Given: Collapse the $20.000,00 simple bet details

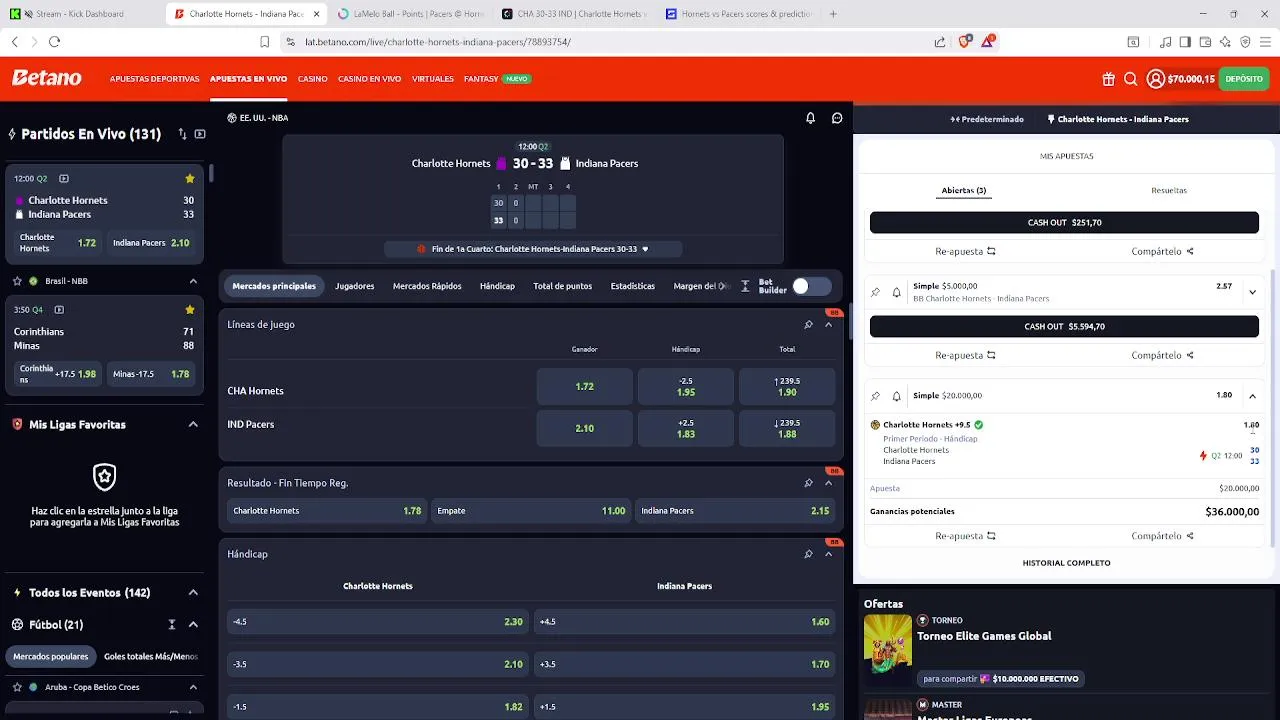Looking at the screenshot, I should 1252,396.
